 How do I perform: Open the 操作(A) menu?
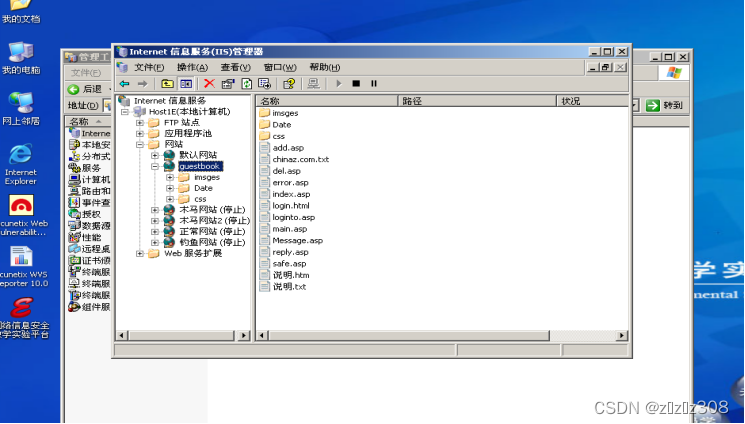[x=192, y=67]
